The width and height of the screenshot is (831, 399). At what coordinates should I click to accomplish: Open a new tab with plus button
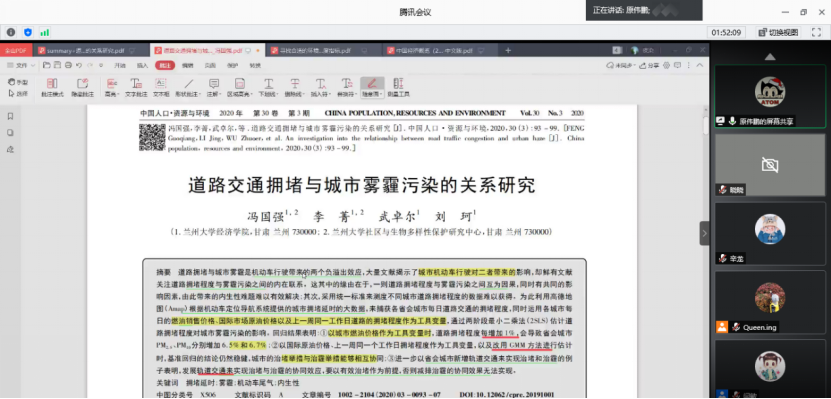point(508,51)
